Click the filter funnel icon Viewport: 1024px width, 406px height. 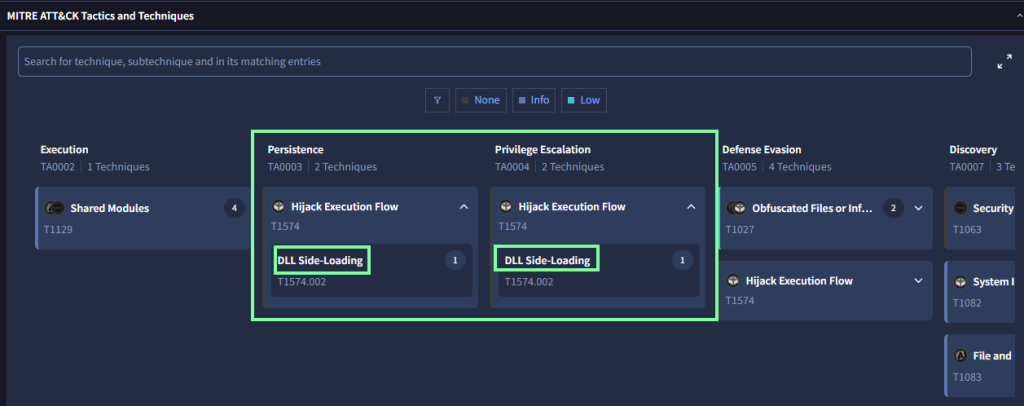(x=437, y=100)
